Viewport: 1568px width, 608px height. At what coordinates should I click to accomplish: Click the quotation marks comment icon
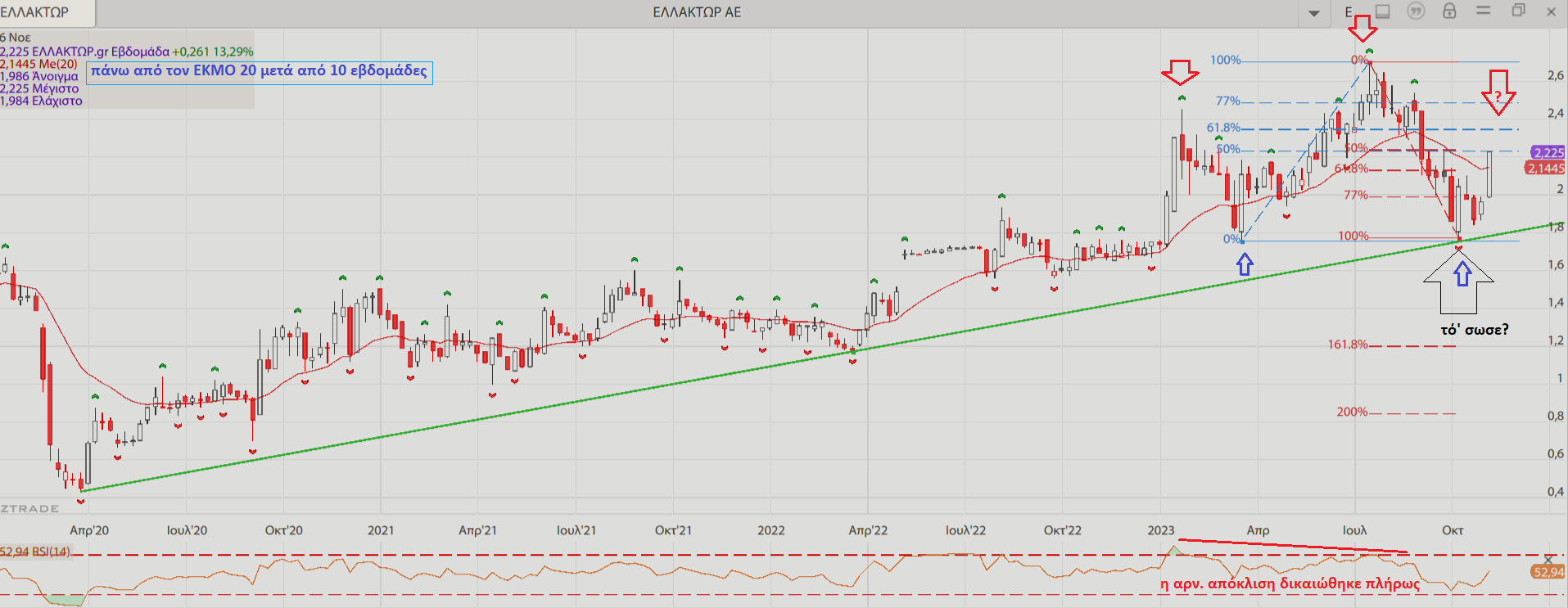(1416, 11)
